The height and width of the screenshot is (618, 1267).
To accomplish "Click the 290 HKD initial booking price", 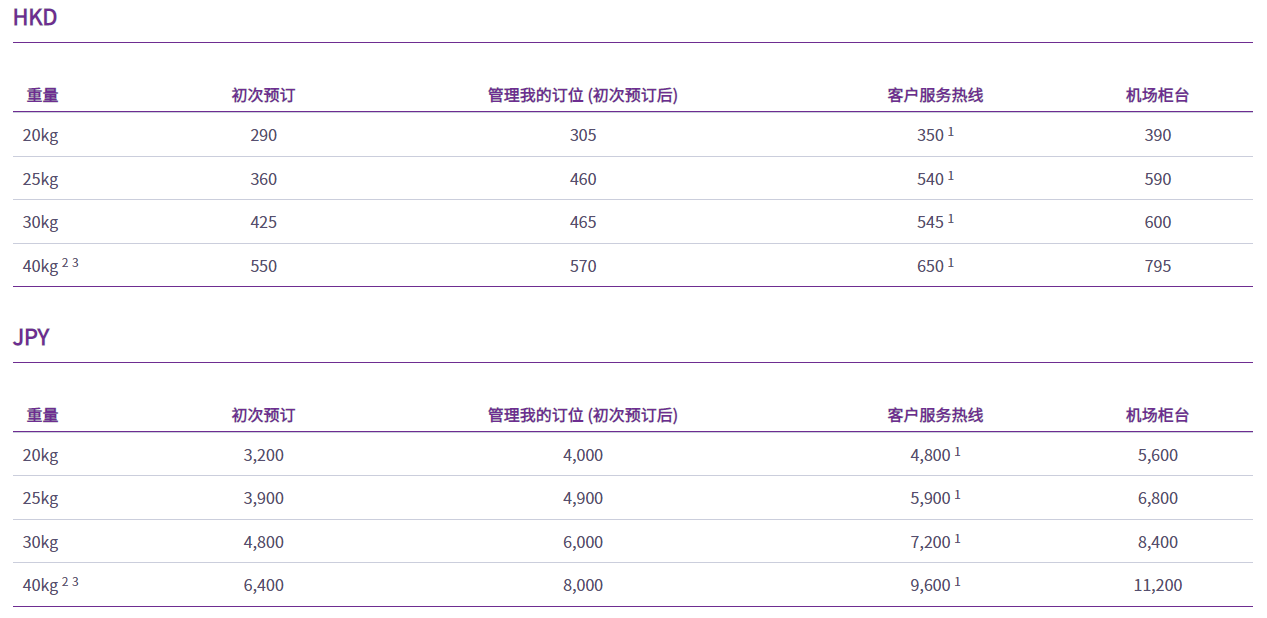I will 264,135.
